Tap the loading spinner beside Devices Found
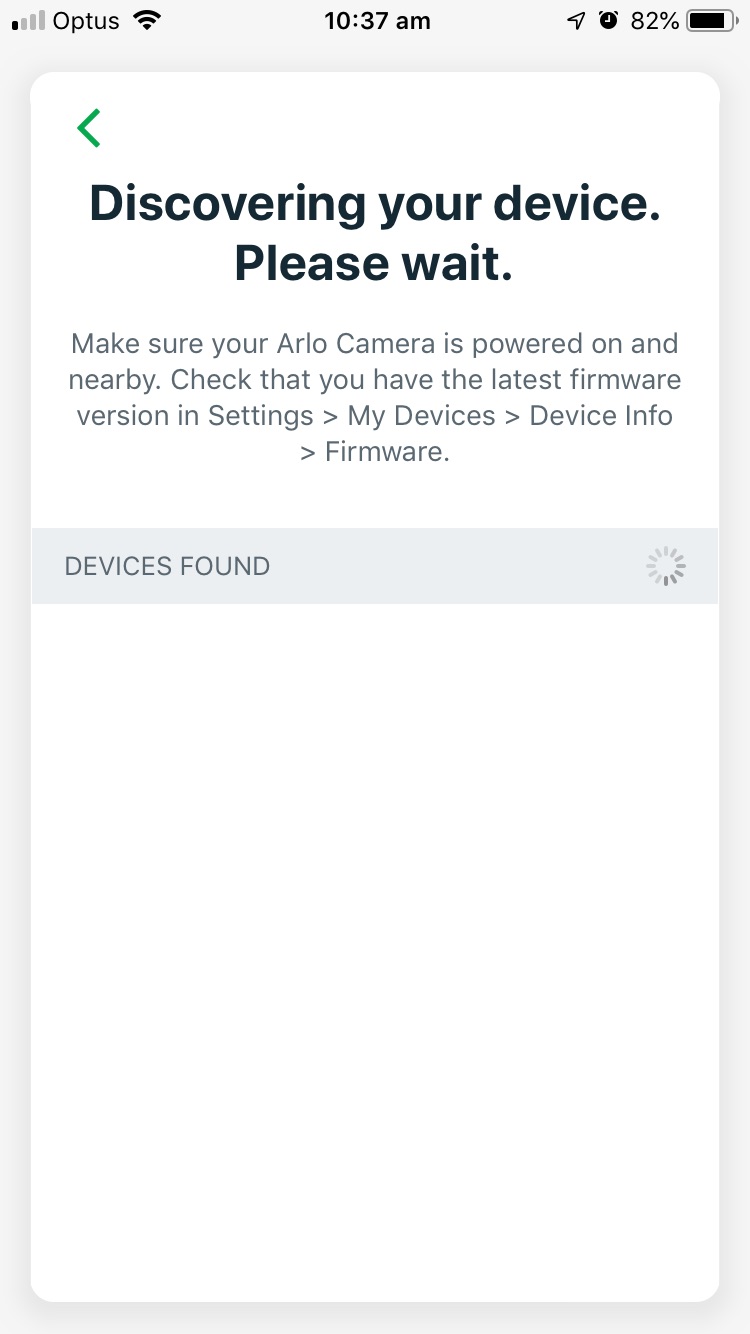This screenshot has width=750, height=1334. pyautogui.click(x=665, y=566)
